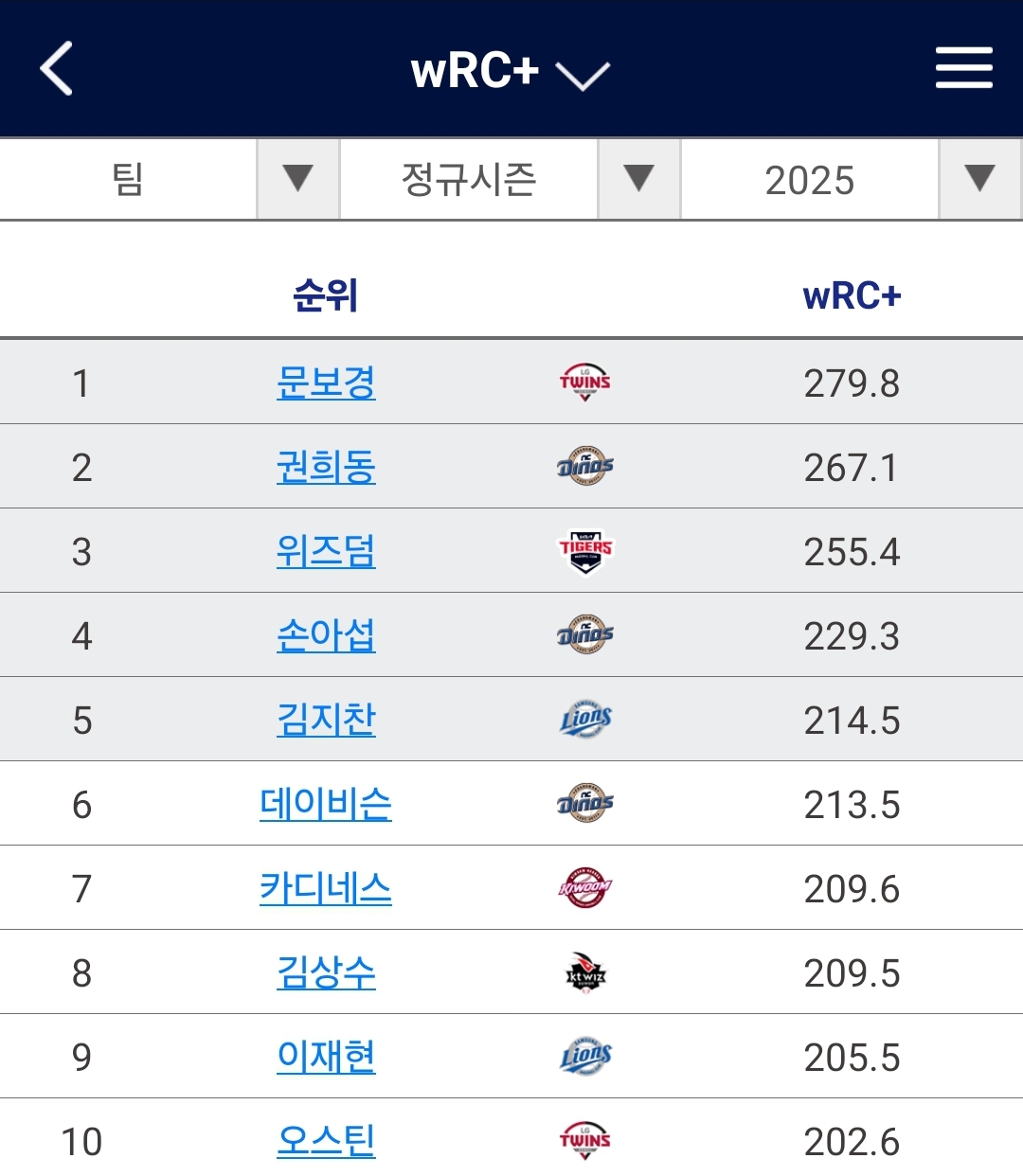Click Kiwoom logo beside 카디네스
Viewport: 1023px width, 1176px height.
coord(585,888)
